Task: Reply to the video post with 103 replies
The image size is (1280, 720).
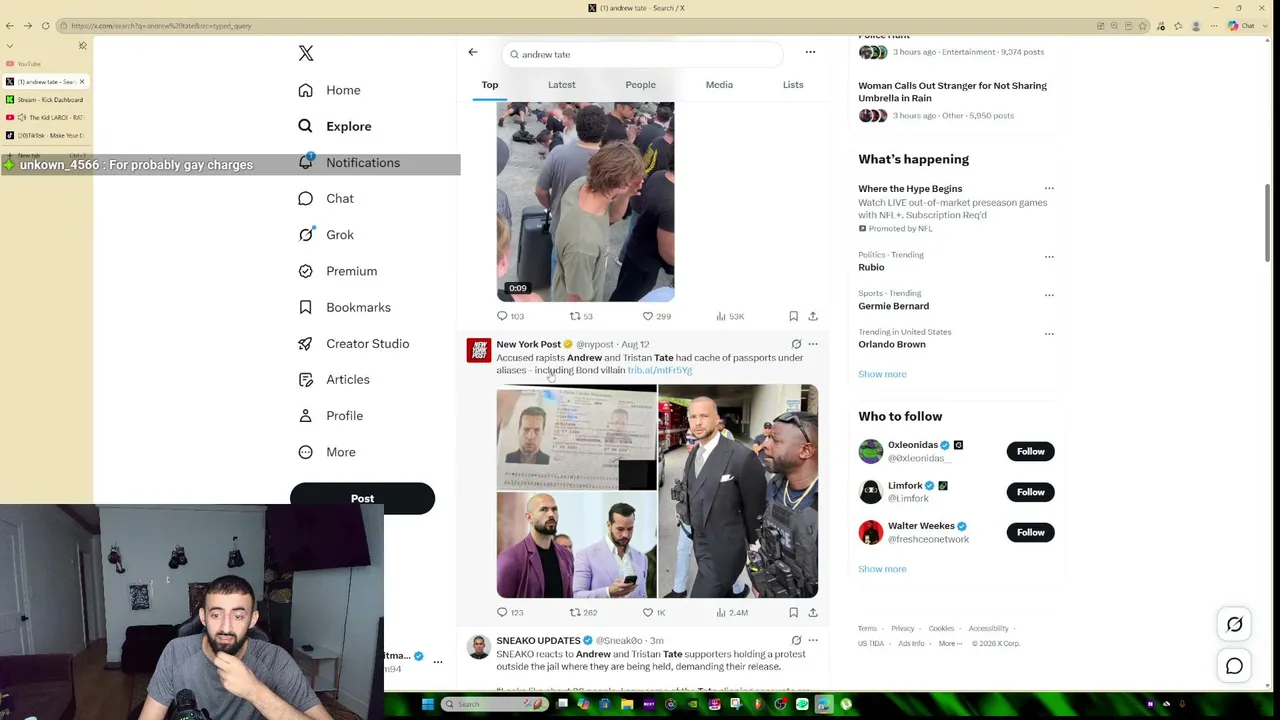Action: click(x=510, y=316)
